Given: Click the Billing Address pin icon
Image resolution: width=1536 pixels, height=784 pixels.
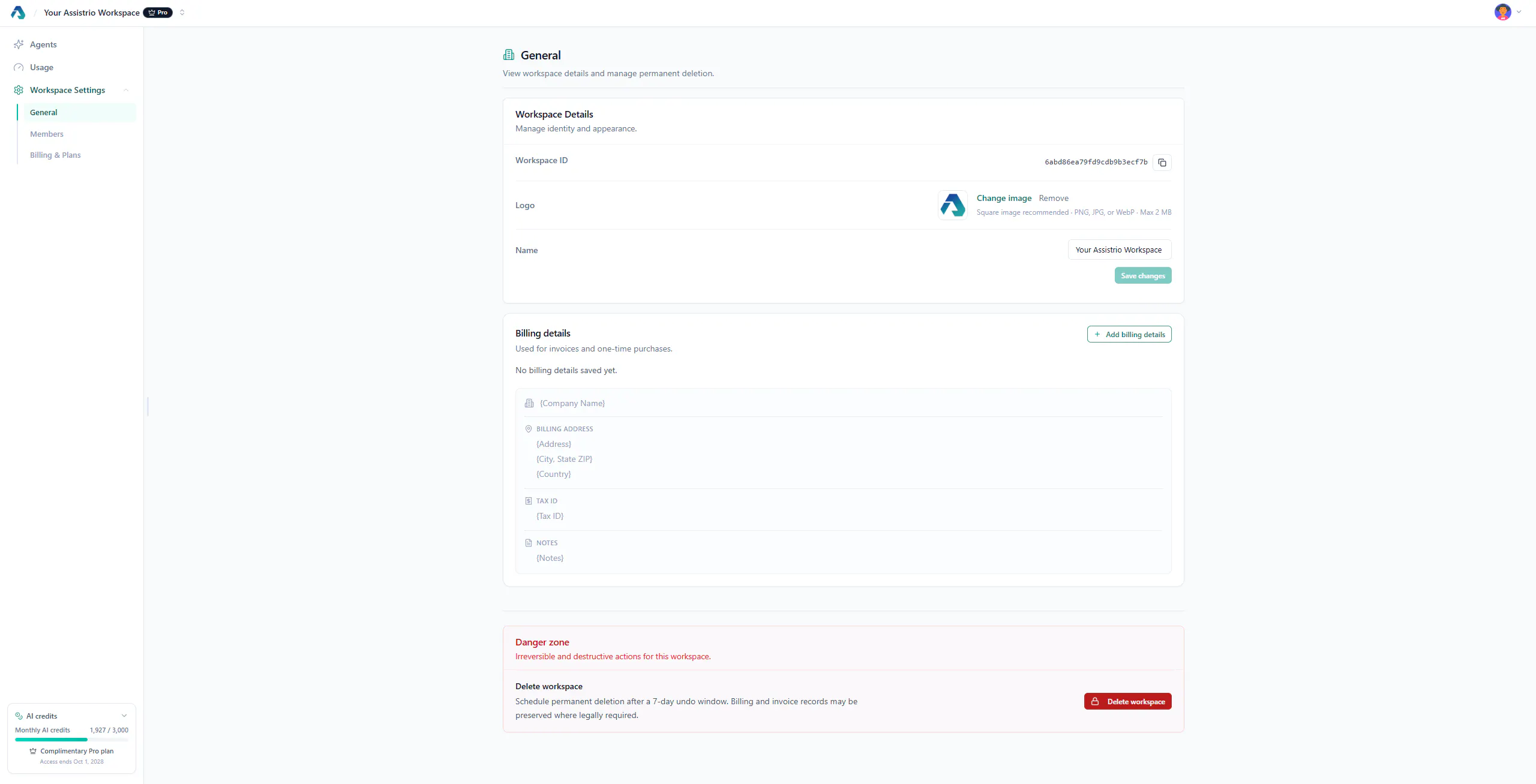Looking at the screenshot, I should coord(529,429).
